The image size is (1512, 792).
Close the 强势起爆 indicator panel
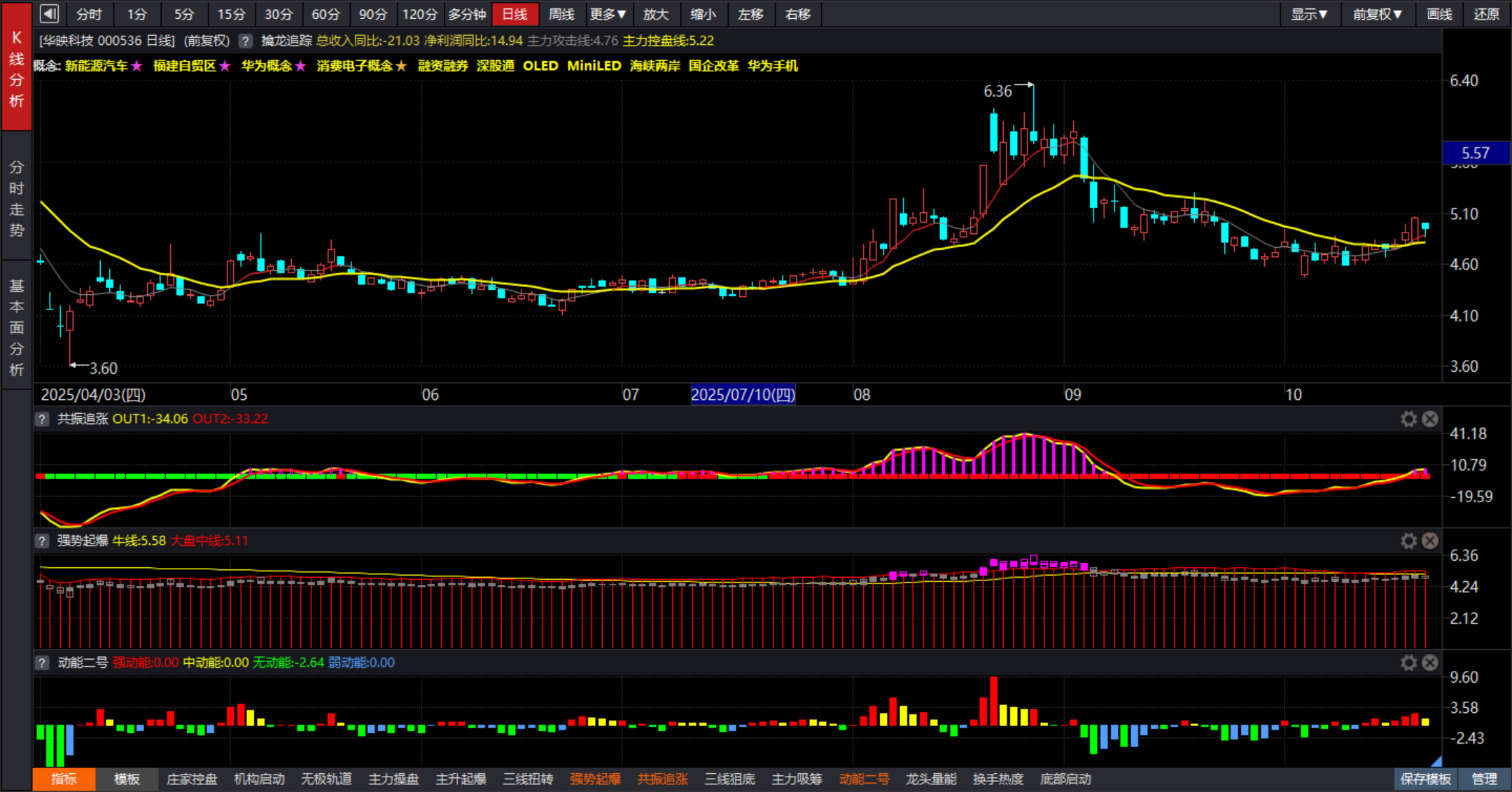pyautogui.click(x=1430, y=541)
